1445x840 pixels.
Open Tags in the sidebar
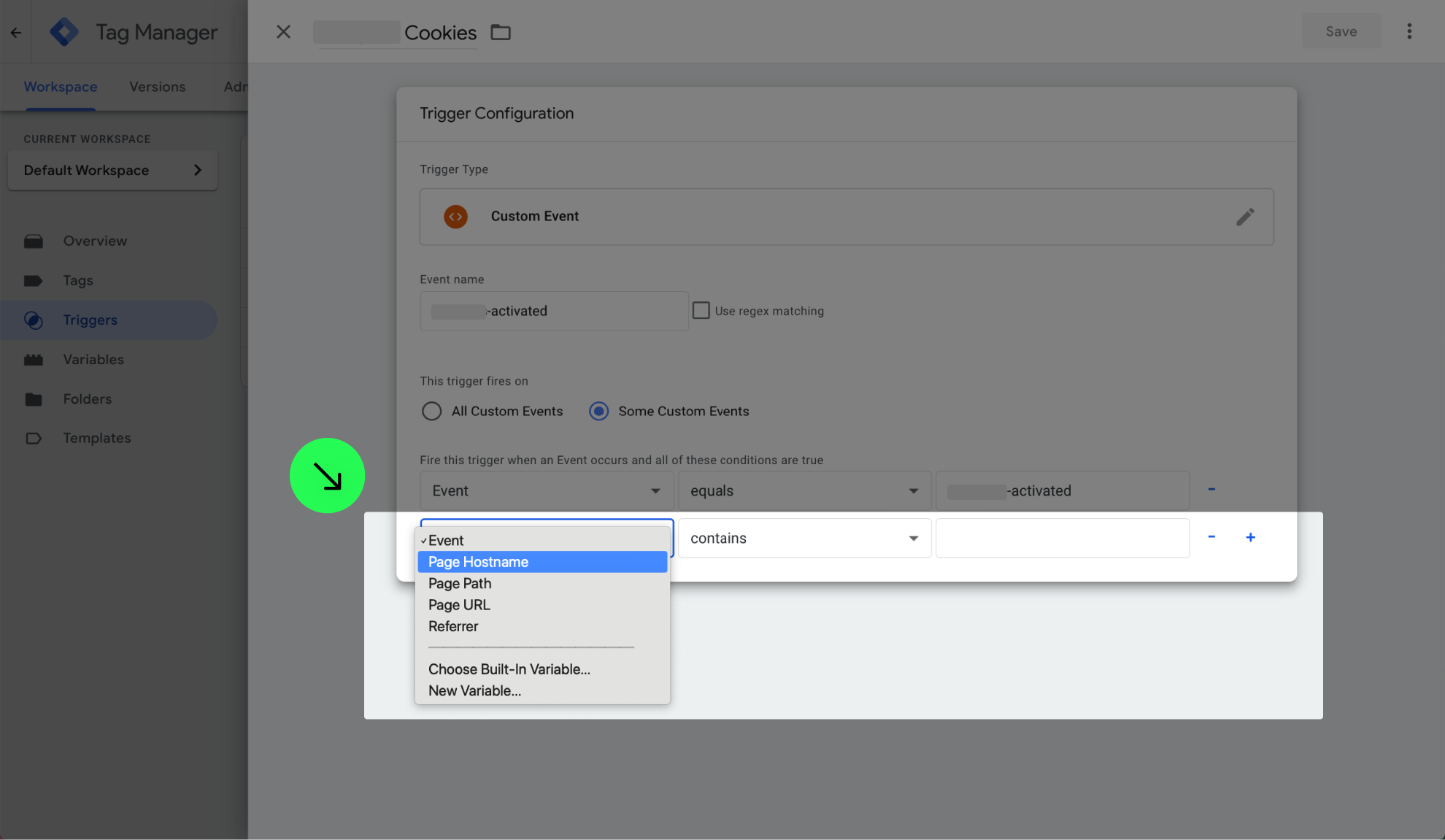[78, 280]
